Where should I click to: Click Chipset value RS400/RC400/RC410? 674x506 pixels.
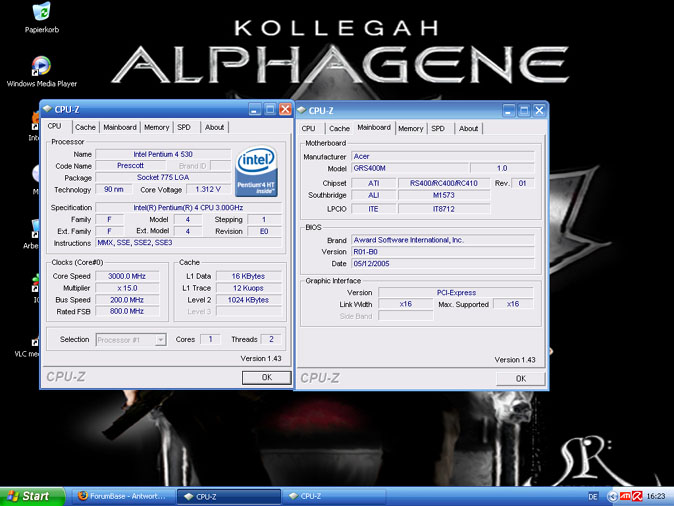click(444, 183)
